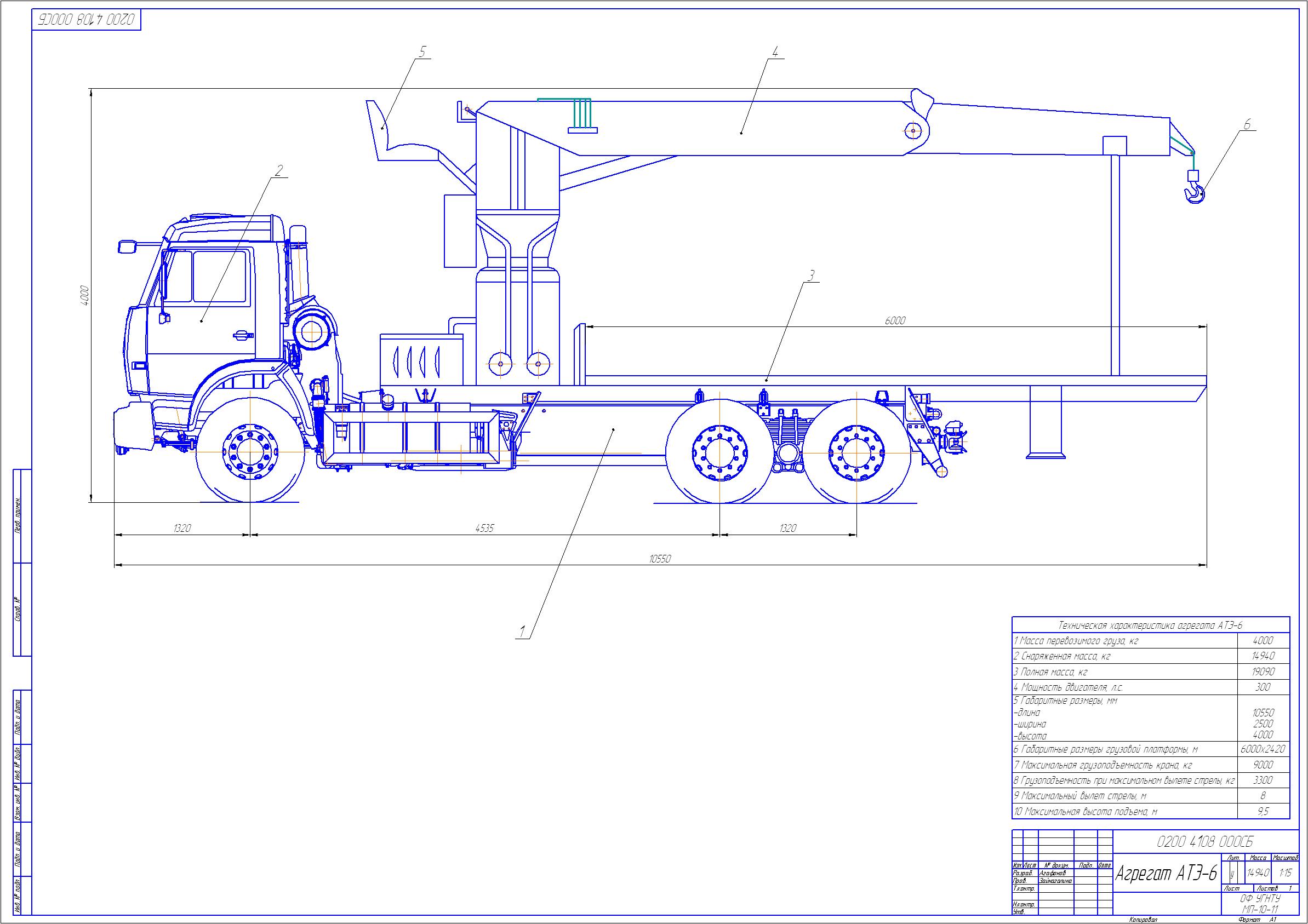1308x924 pixels.
Task: Click the organization text "ОФ УГНТУ"
Action: (1261, 898)
